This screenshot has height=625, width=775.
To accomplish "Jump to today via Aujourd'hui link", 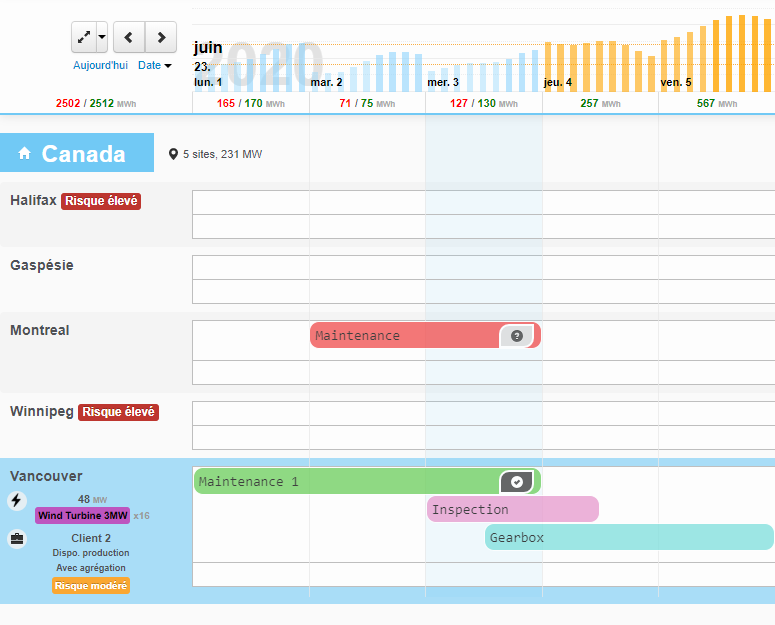I will (100, 65).
